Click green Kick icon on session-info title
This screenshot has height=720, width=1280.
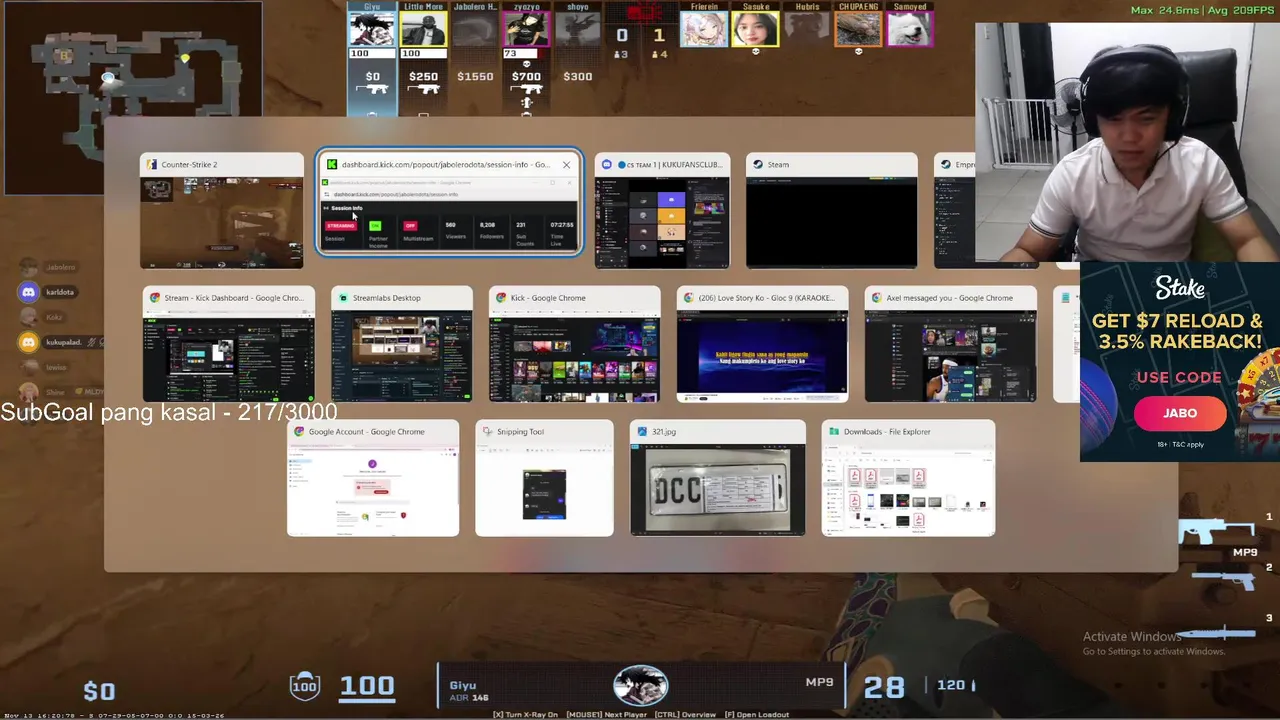[x=332, y=164]
